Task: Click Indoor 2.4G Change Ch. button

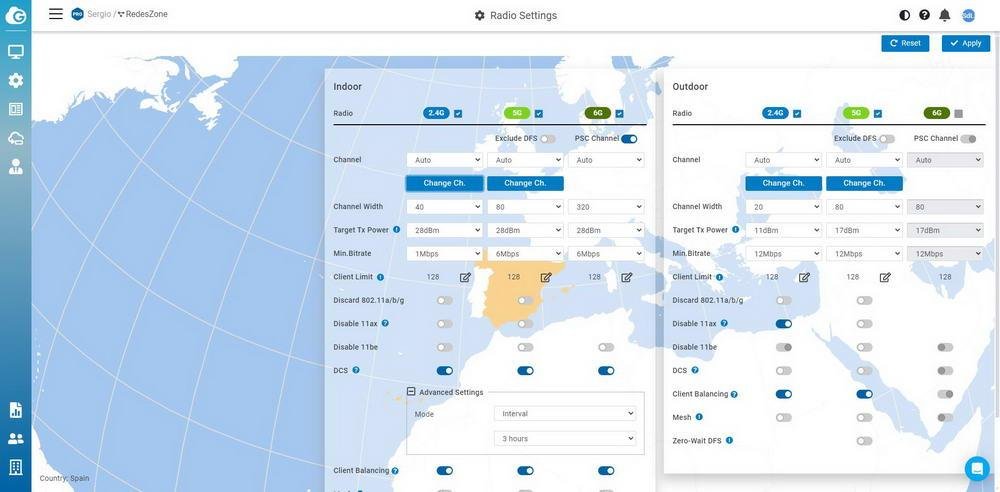Action: 445,183
